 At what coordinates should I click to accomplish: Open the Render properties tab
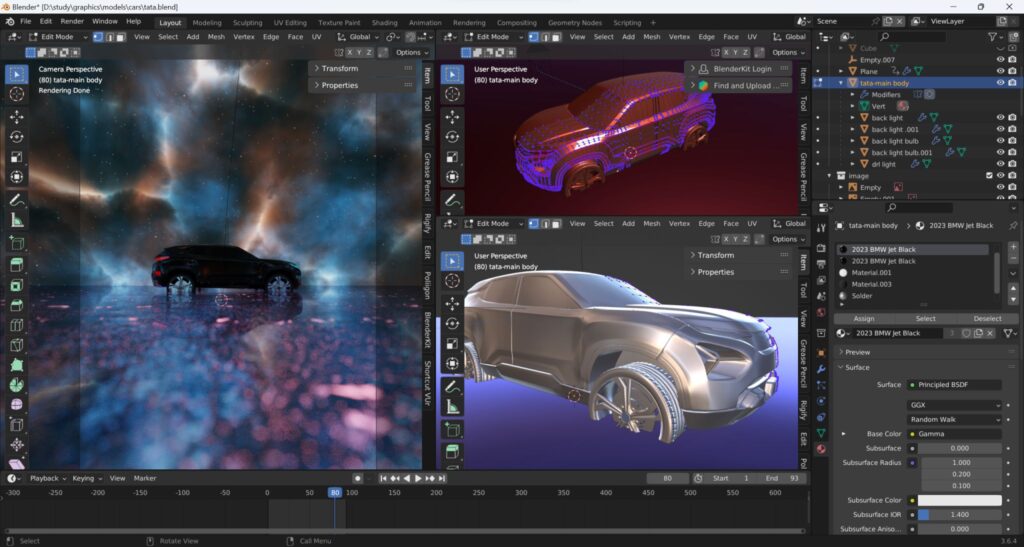821,248
